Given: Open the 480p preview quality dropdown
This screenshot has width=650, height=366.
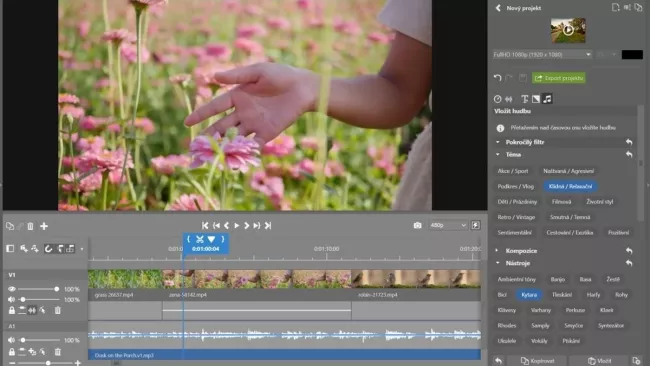Looking at the screenshot, I should 448,225.
